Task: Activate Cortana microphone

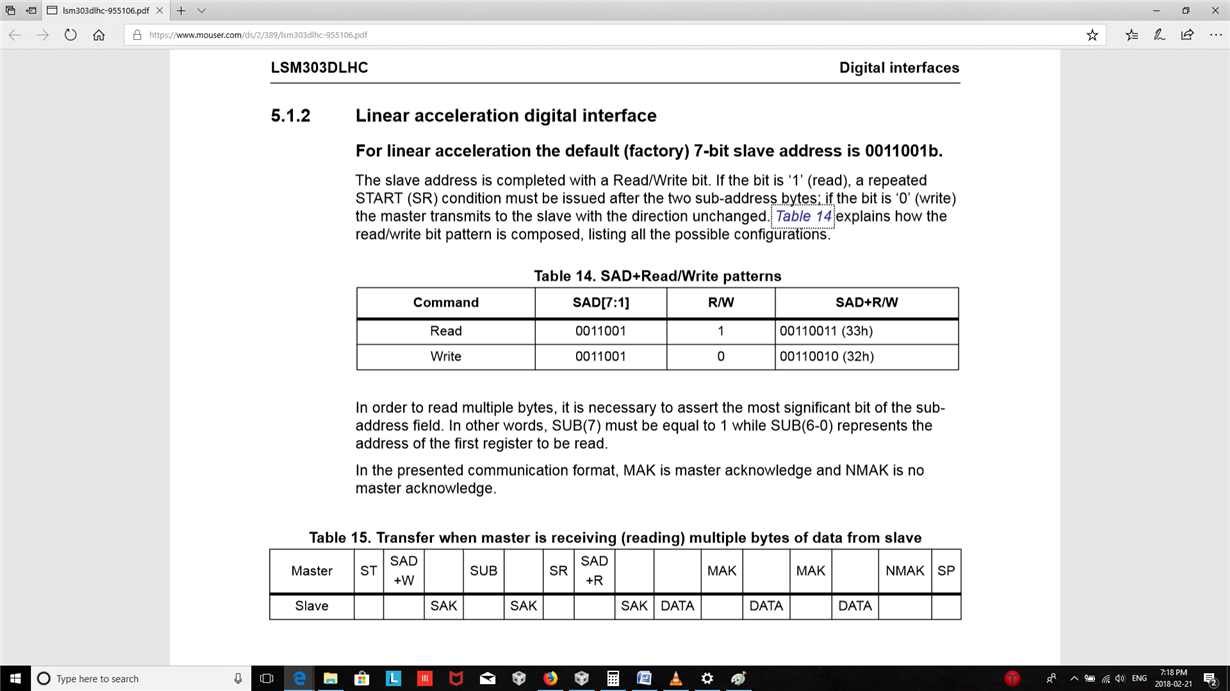Action: coord(238,678)
